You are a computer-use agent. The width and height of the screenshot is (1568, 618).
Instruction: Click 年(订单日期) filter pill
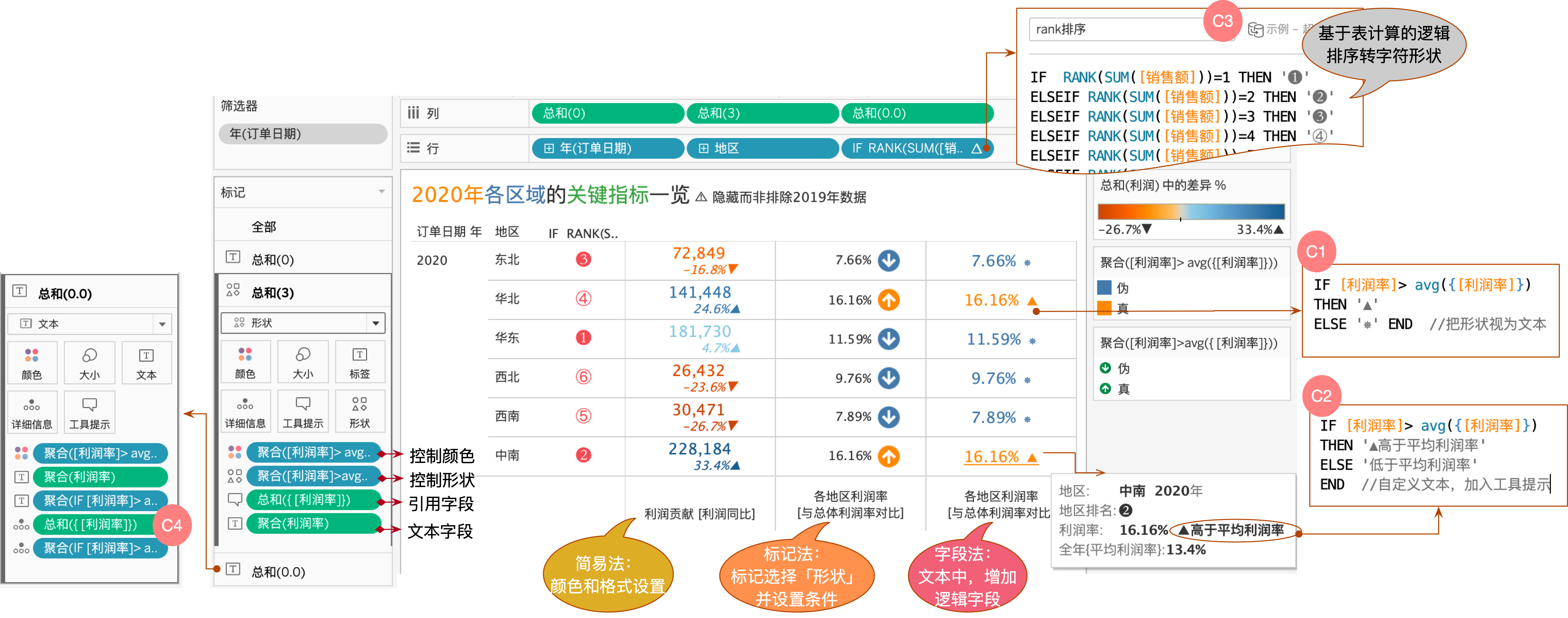pyautogui.click(x=303, y=134)
